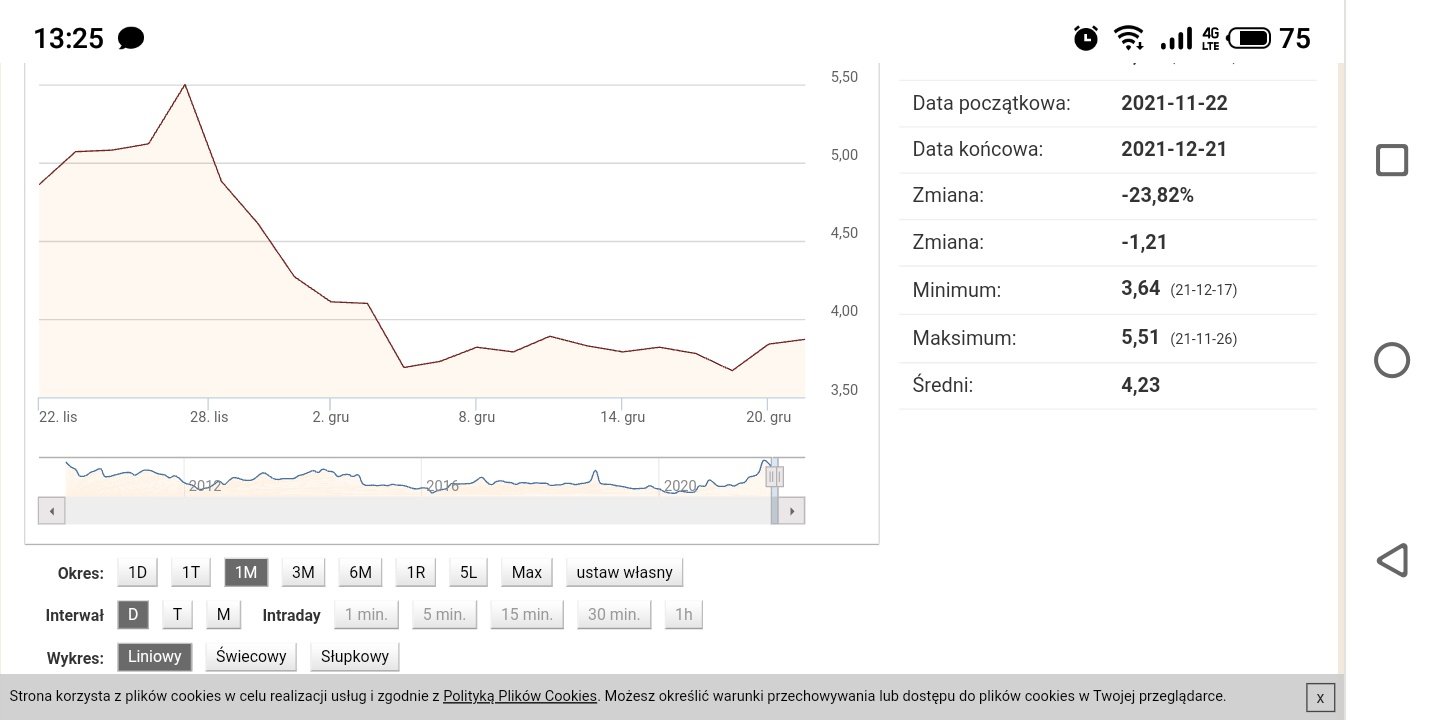Image resolution: width=1440 pixels, height=720 pixels.
Task: Select the monthly interval M button
Action: tap(223, 614)
